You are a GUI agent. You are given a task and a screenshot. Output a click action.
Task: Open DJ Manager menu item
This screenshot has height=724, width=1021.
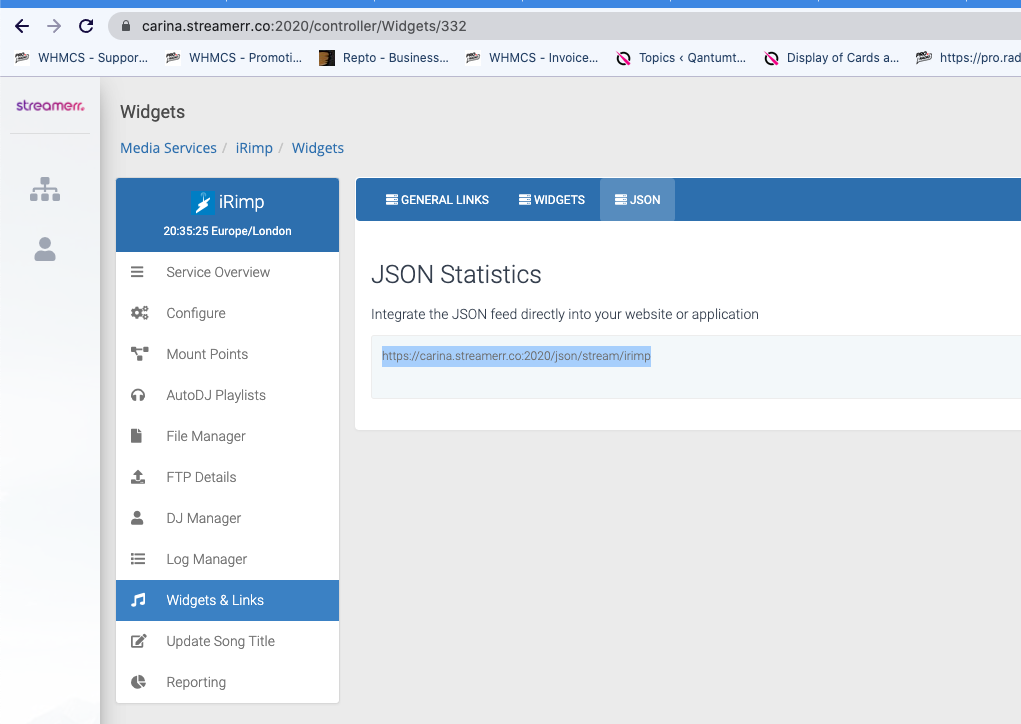[227, 518]
